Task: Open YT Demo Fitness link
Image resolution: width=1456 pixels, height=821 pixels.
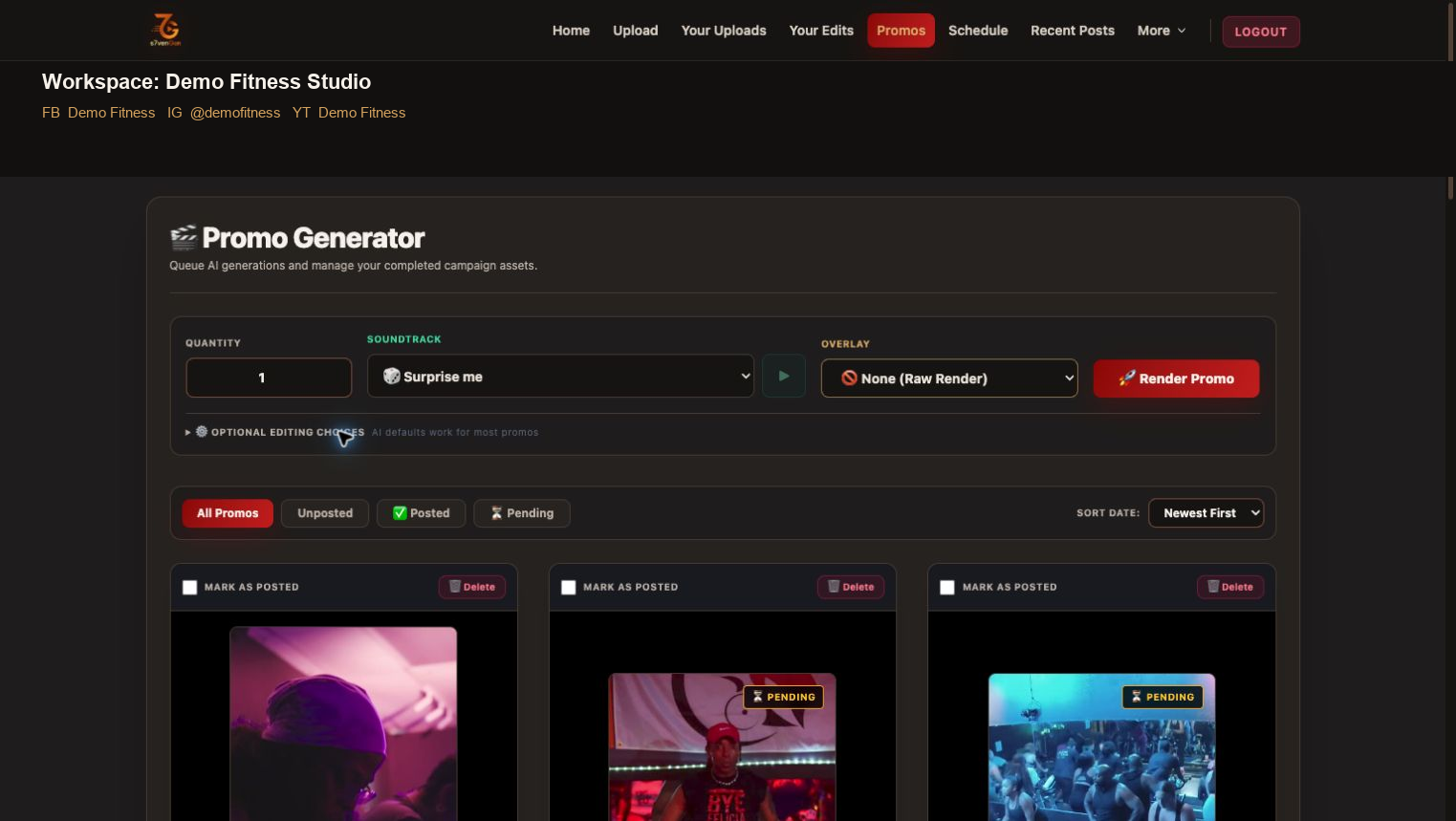Action: coord(349,113)
